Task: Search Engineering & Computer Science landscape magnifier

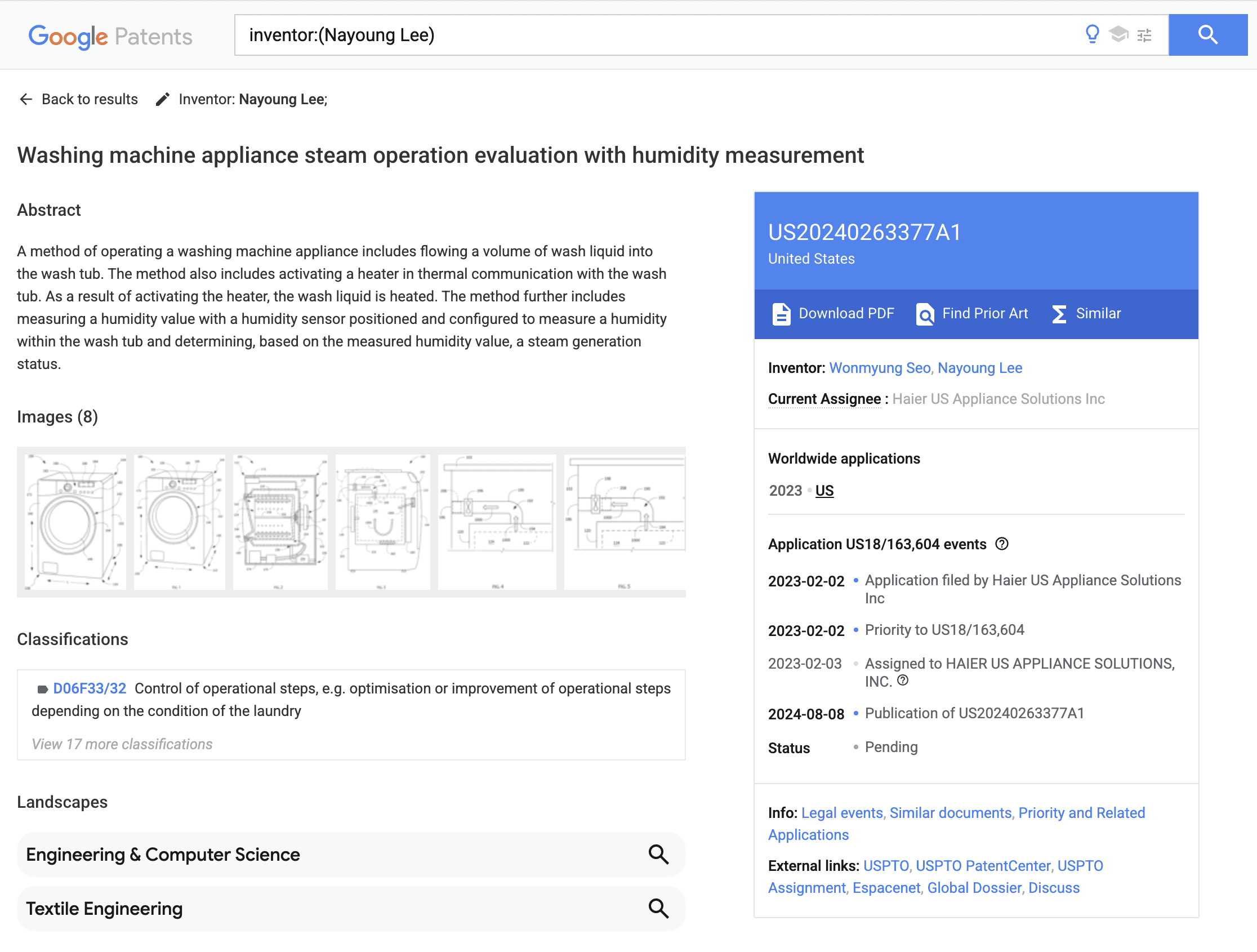Action: click(x=658, y=854)
